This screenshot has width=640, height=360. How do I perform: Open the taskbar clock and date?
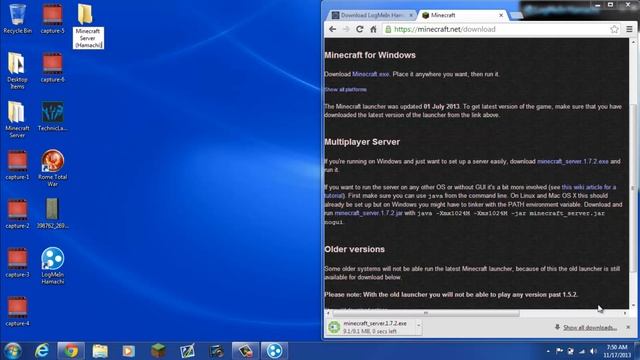click(617, 351)
